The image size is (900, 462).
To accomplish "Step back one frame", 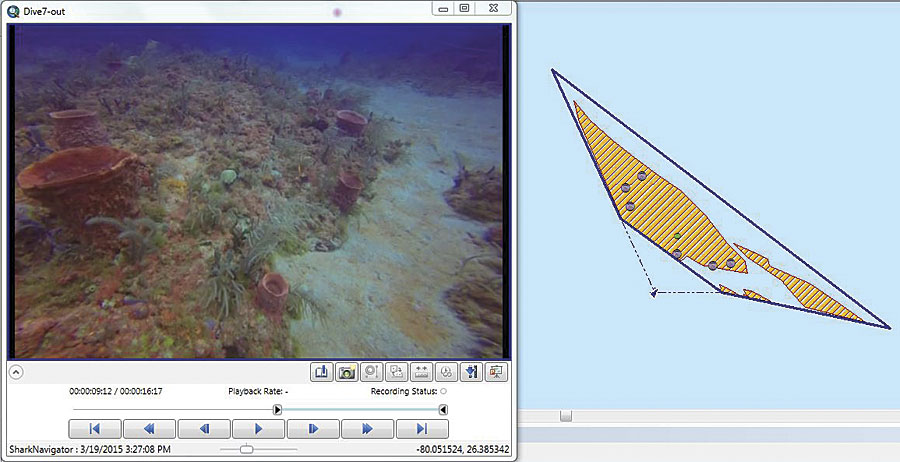I will tap(204, 429).
